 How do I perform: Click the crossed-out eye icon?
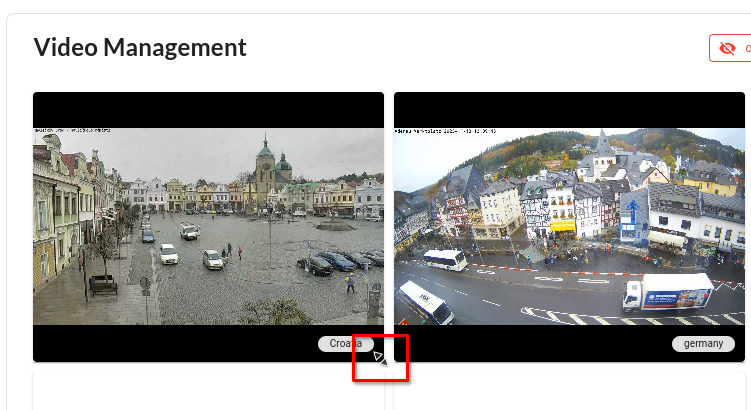727,48
